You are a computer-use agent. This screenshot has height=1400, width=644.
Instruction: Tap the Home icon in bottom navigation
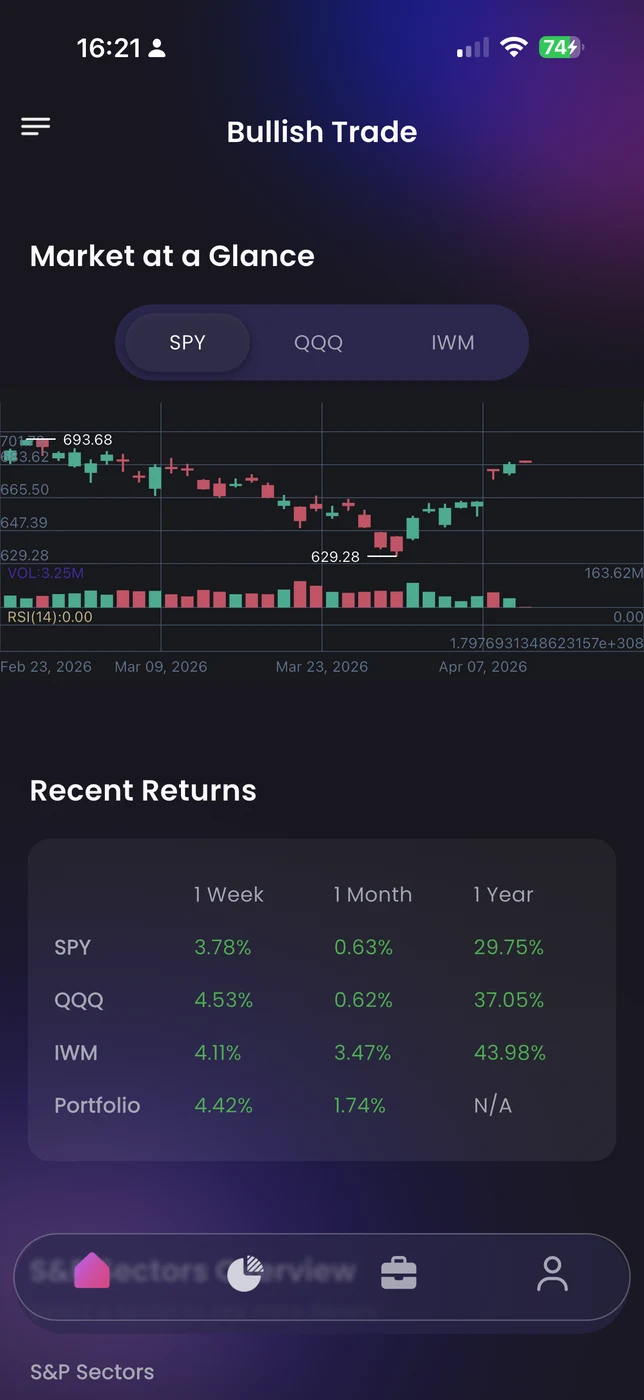pos(92,1271)
